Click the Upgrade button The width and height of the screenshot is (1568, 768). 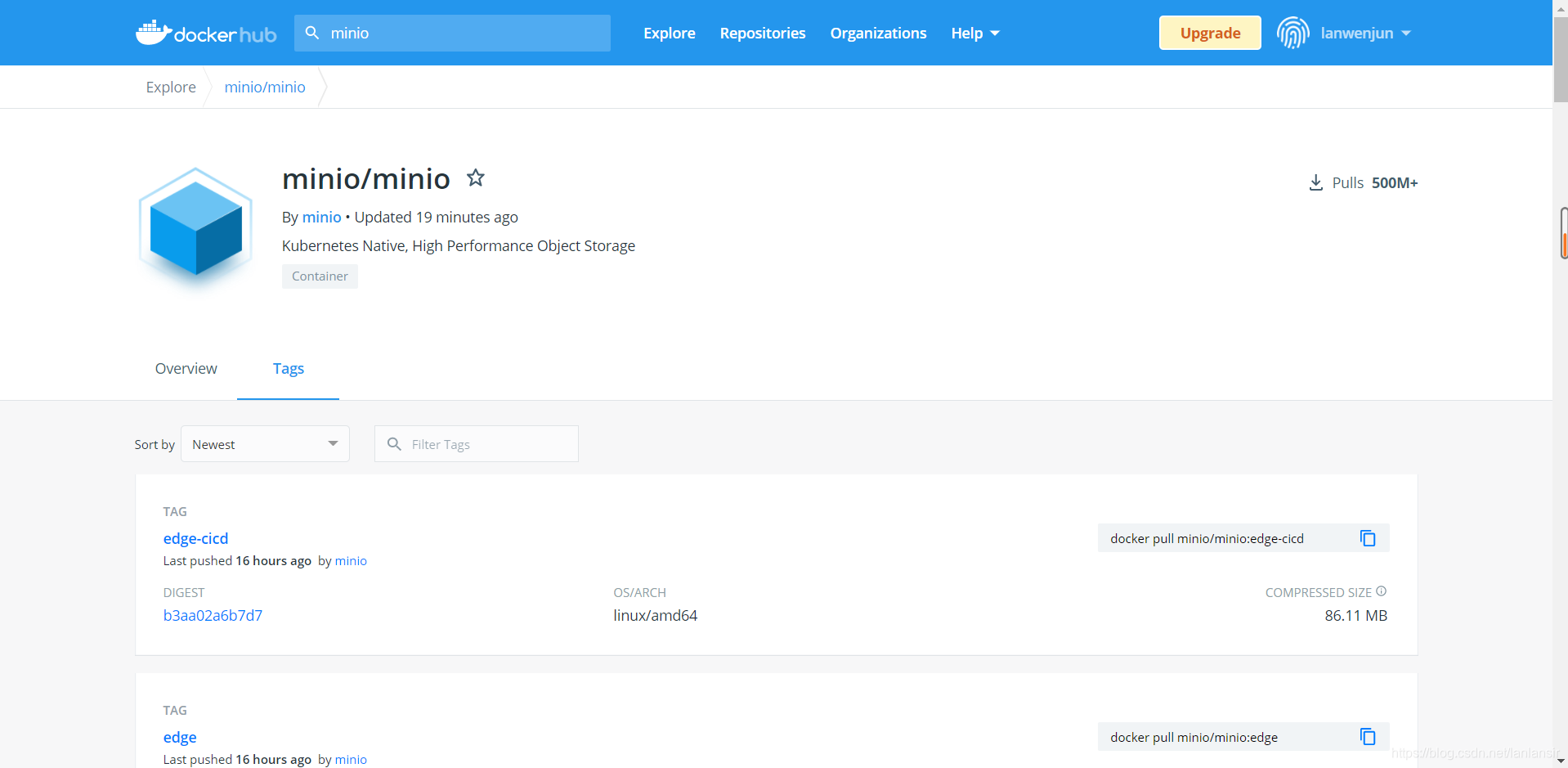pos(1210,33)
